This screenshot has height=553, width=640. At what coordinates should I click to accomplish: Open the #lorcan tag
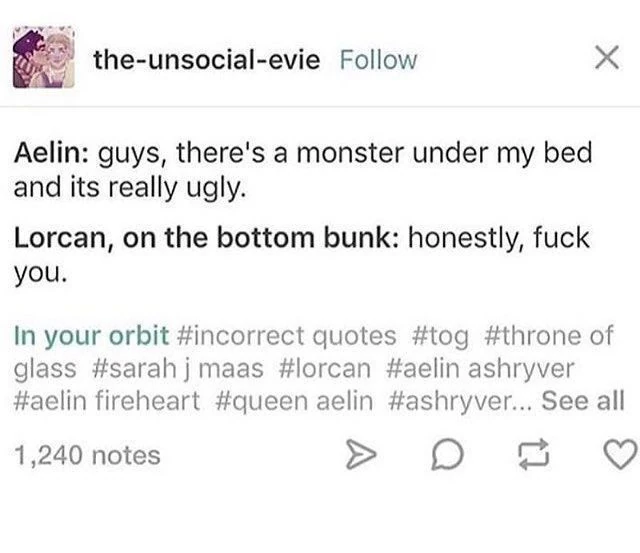(x=326, y=368)
